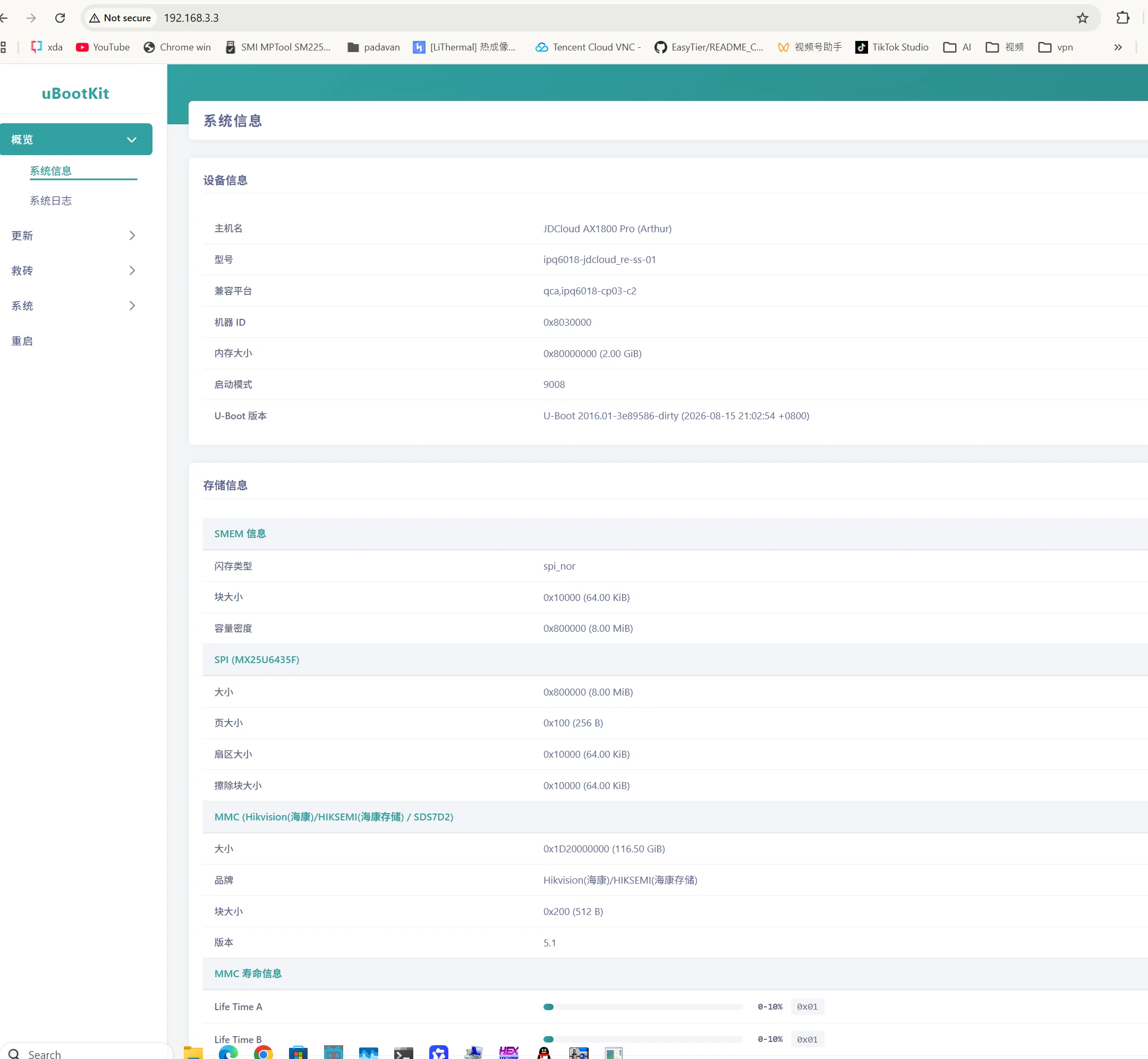
Task: Click the uBootKit logo title
Action: (x=75, y=94)
